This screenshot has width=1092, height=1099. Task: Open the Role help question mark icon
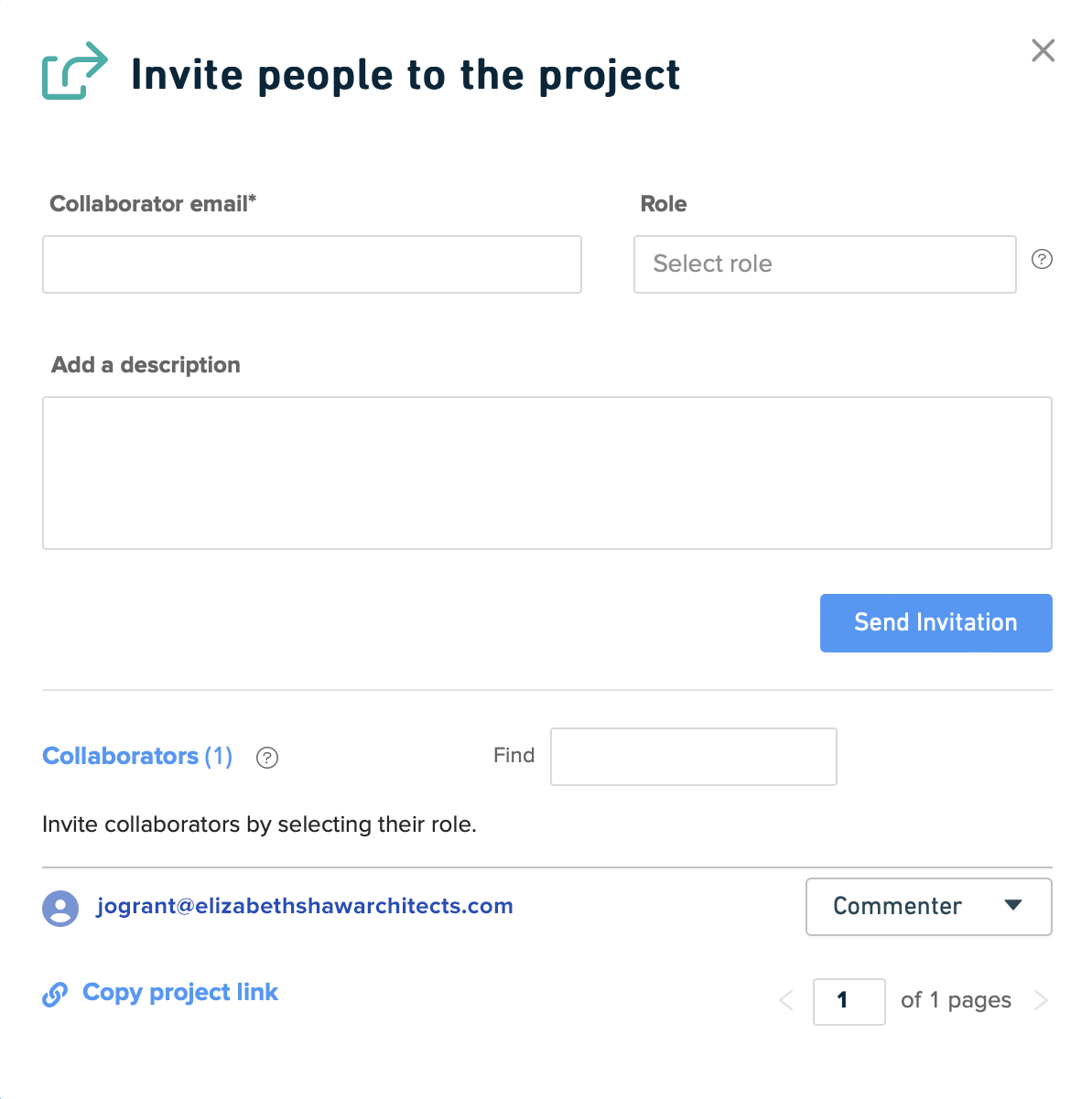pyautogui.click(x=1042, y=259)
